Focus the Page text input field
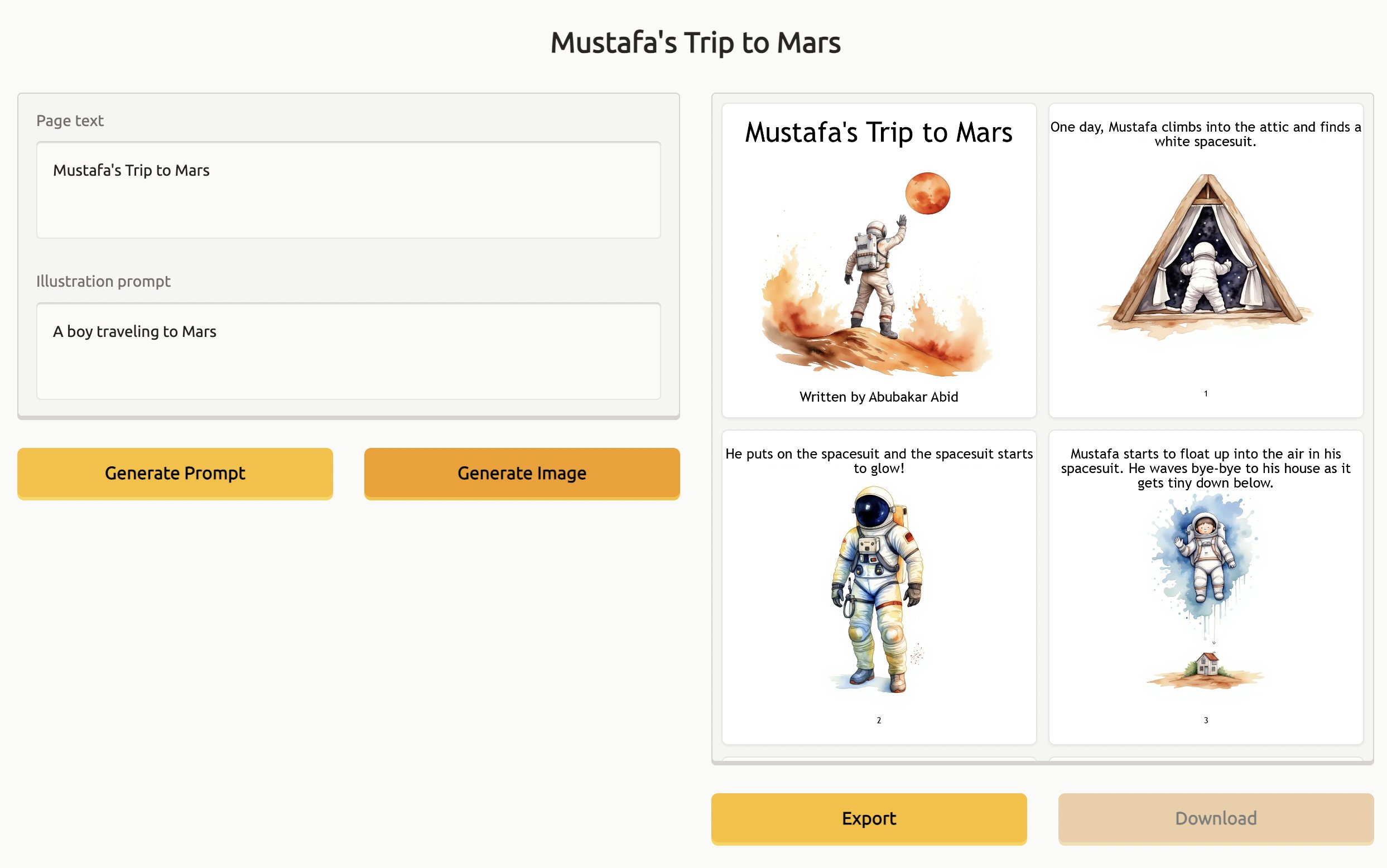Image resolution: width=1387 pixels, height=868 pixels. tap(348, 190)
